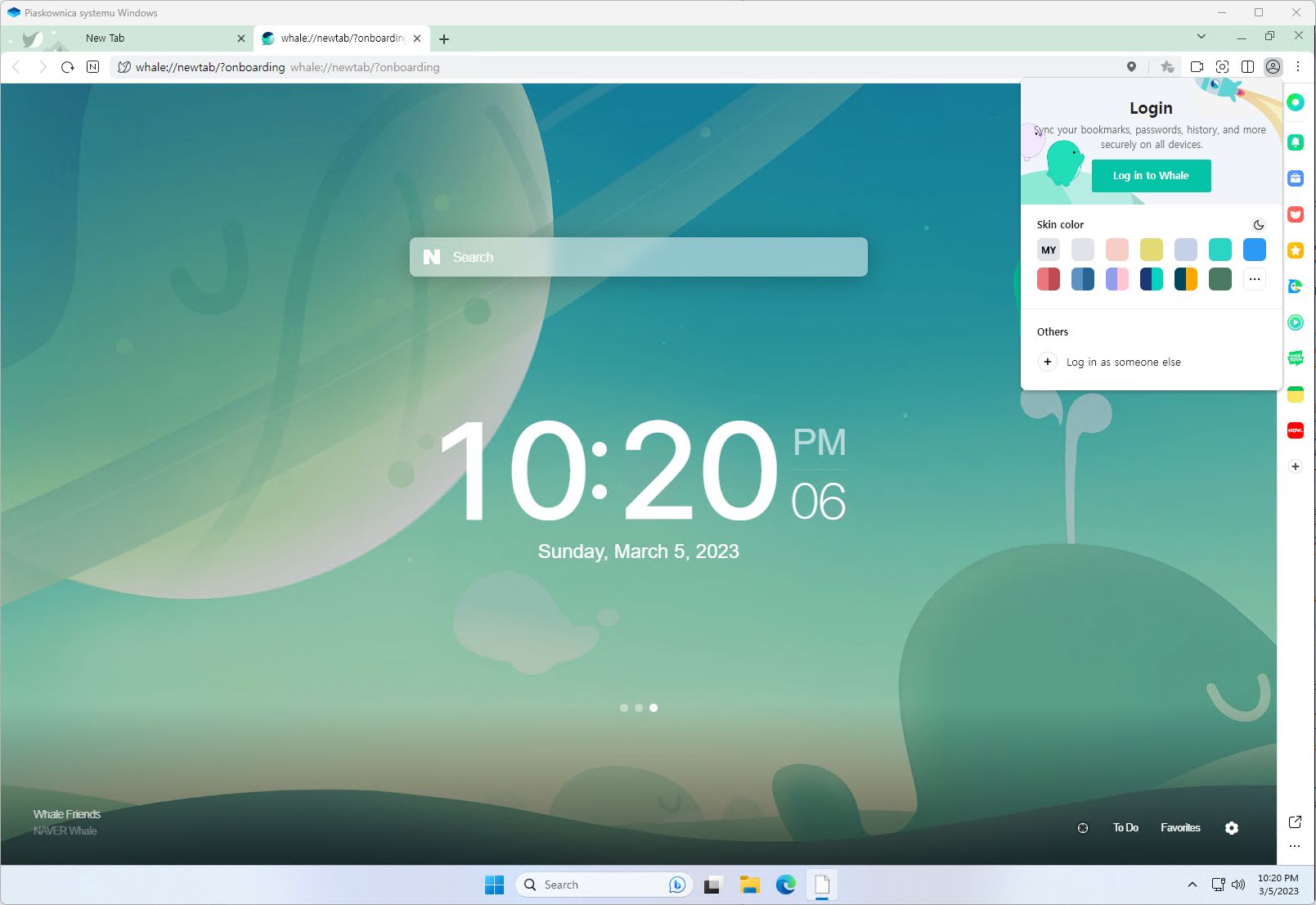Select the lavender skin color swatch

[1186, 250]
